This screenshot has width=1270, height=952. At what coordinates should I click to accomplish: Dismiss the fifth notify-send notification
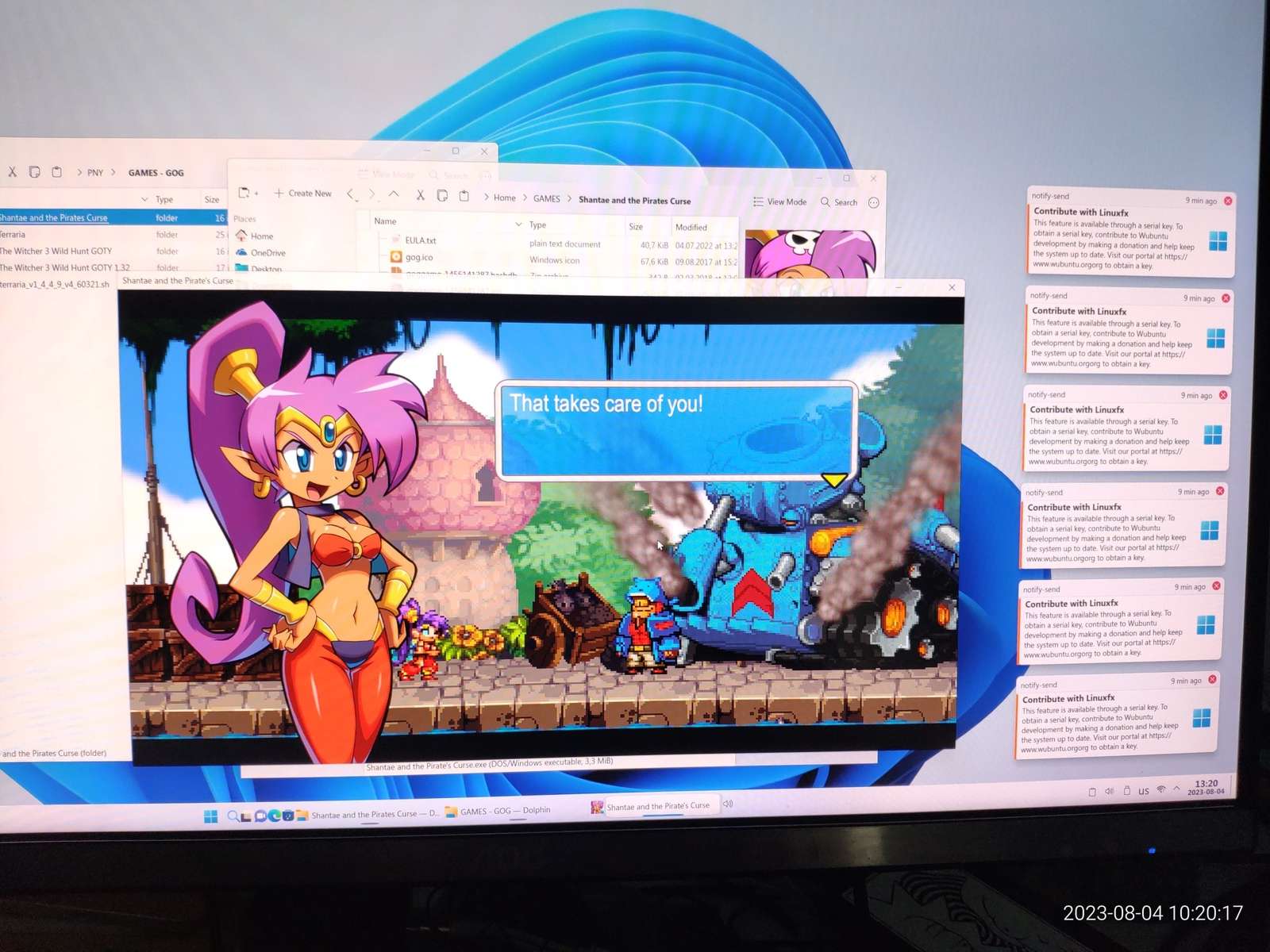(1217, 586)
